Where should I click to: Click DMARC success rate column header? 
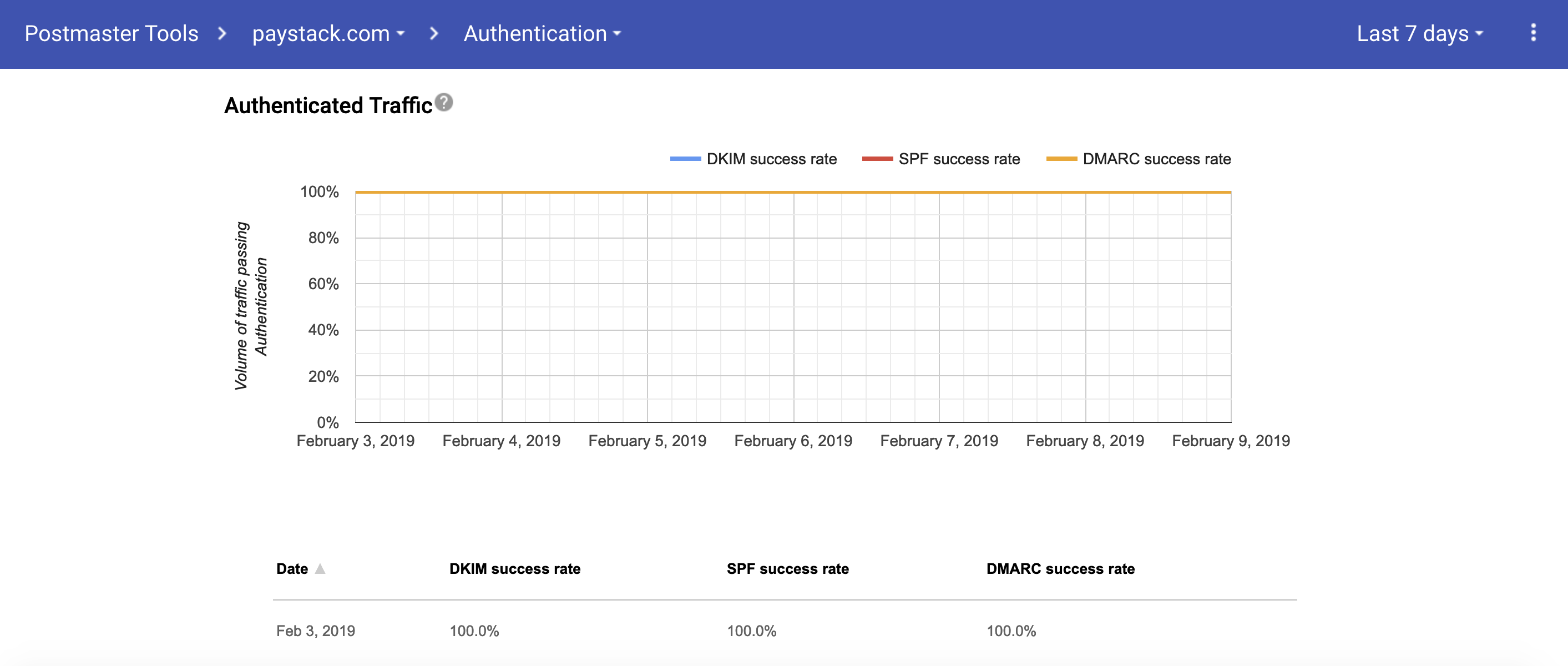pyautogui.click(x=1060, y=568)
